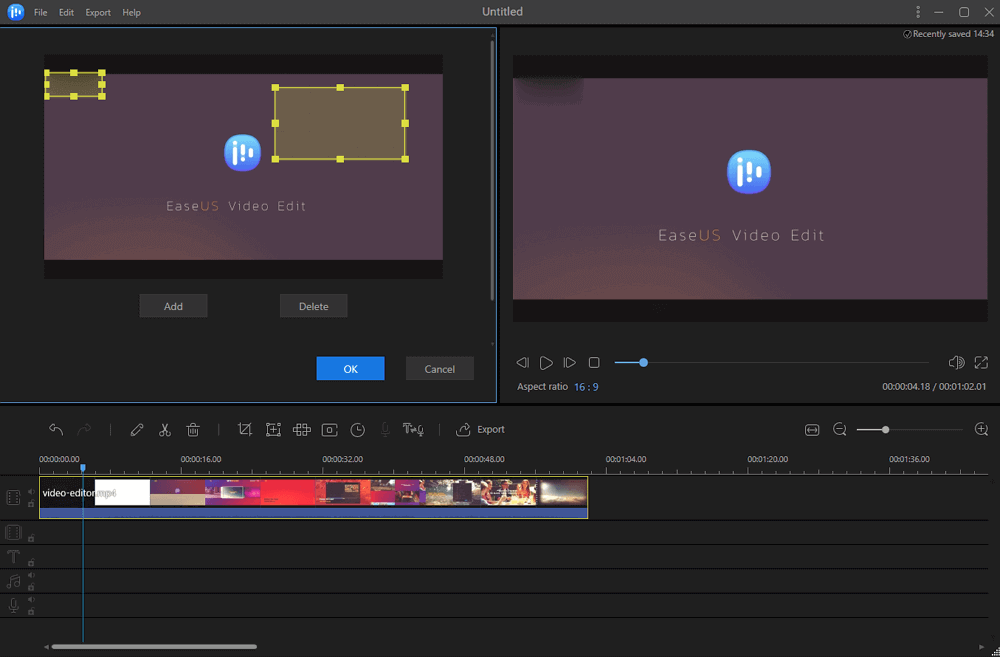Zoom in the timeline with plus magnifier
This screenshot has height=657, width=1000.
point(982,429)
